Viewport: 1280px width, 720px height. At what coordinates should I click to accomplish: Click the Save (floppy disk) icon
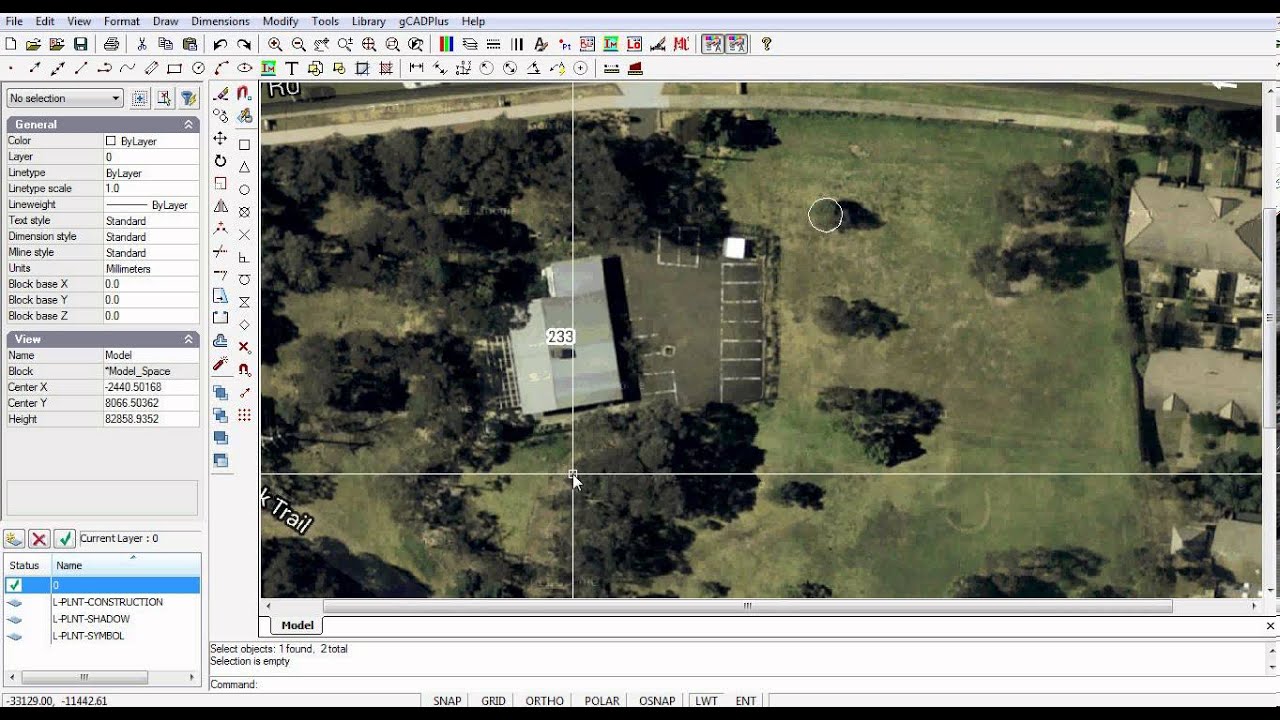(x=81, y=44)
